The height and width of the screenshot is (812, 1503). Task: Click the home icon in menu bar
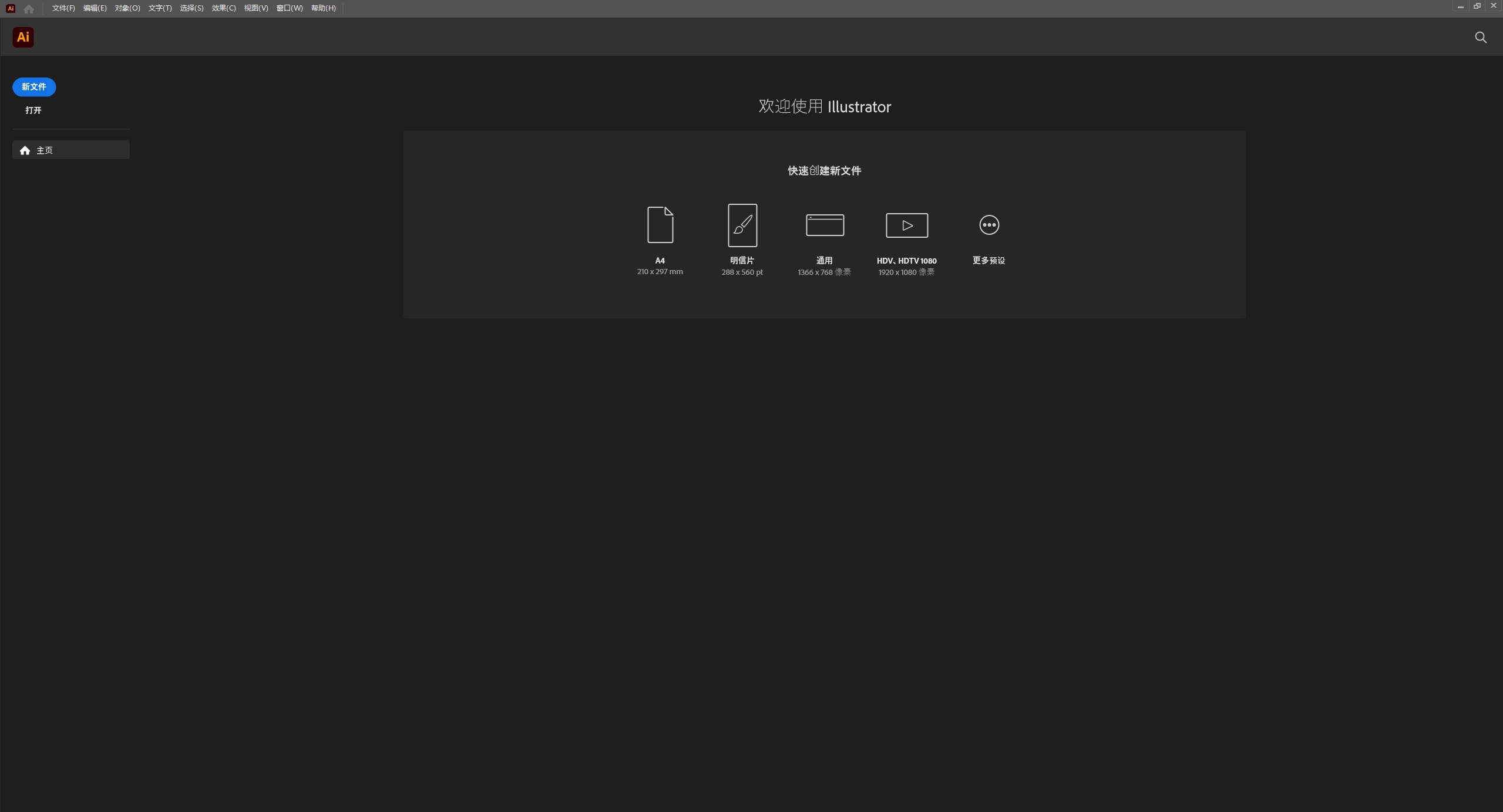29,9
